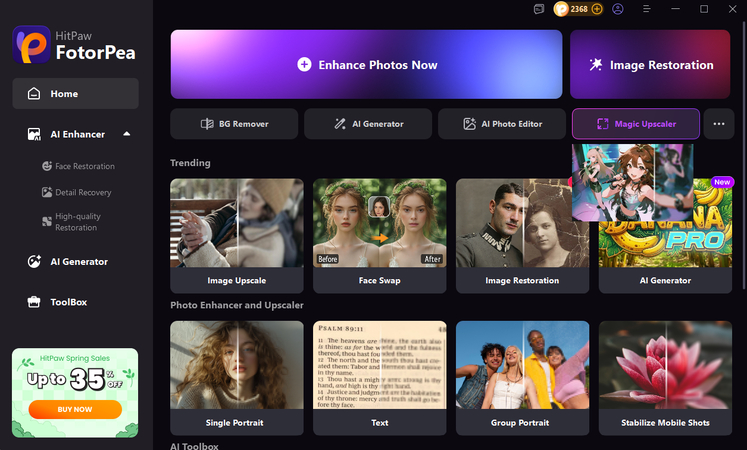Image resolution: width=747 pixels, height=450 pixels.
Task: Open the BG Remover tool
Action: (234, 124)
